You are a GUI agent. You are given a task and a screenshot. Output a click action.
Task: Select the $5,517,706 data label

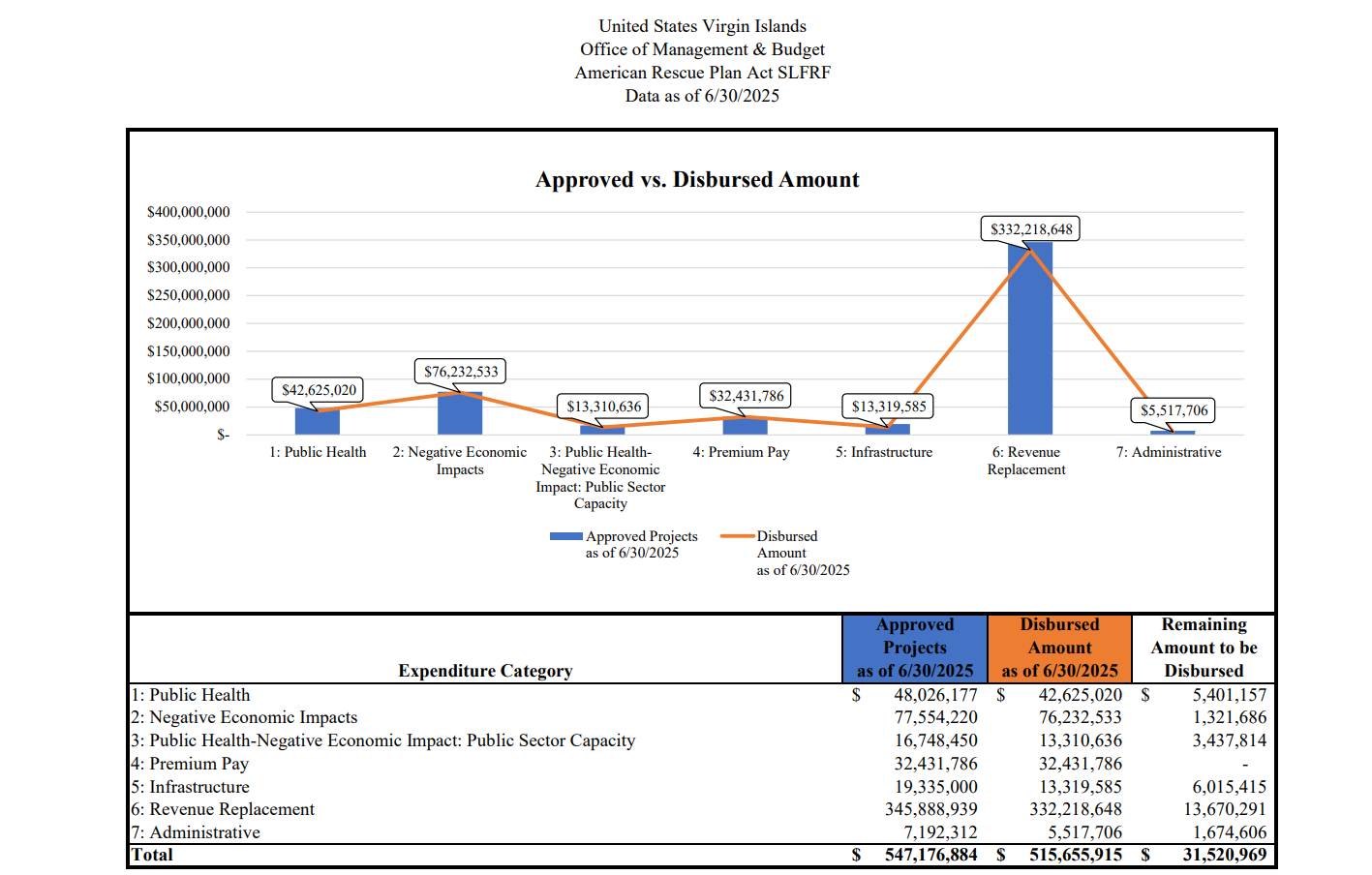(1174, 410)
